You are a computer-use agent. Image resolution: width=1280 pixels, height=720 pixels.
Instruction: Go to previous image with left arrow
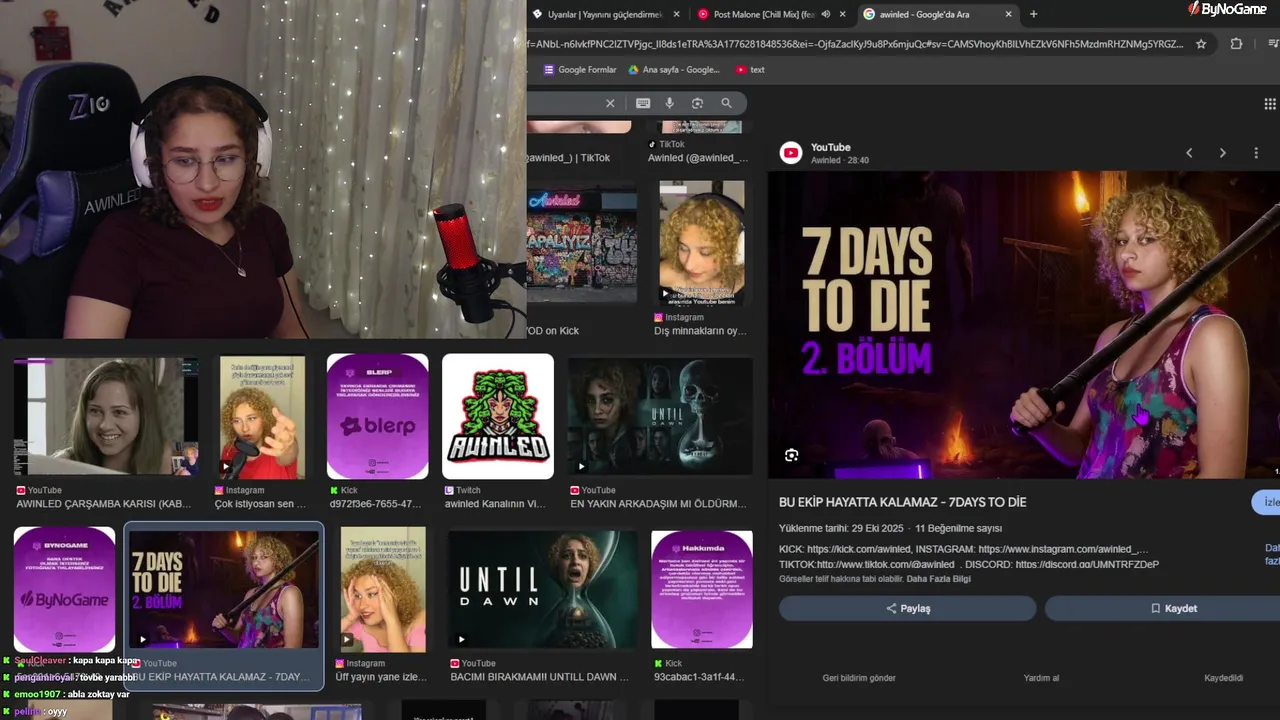click(x=1189, y=153)
